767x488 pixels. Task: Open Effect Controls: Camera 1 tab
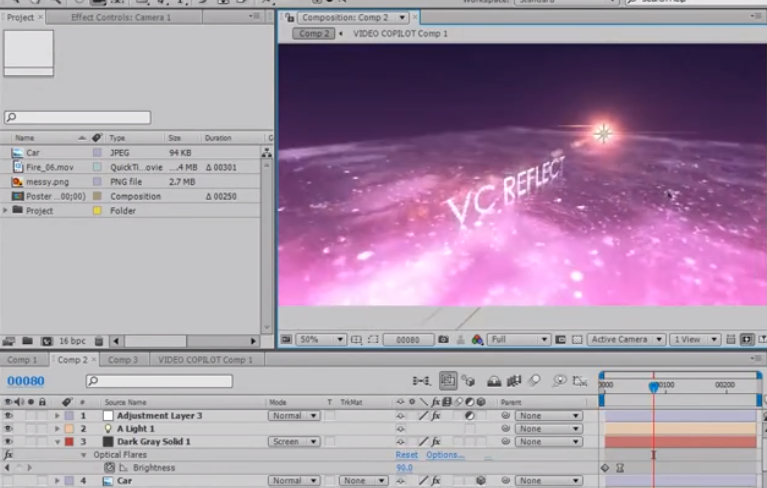(121, 18)
